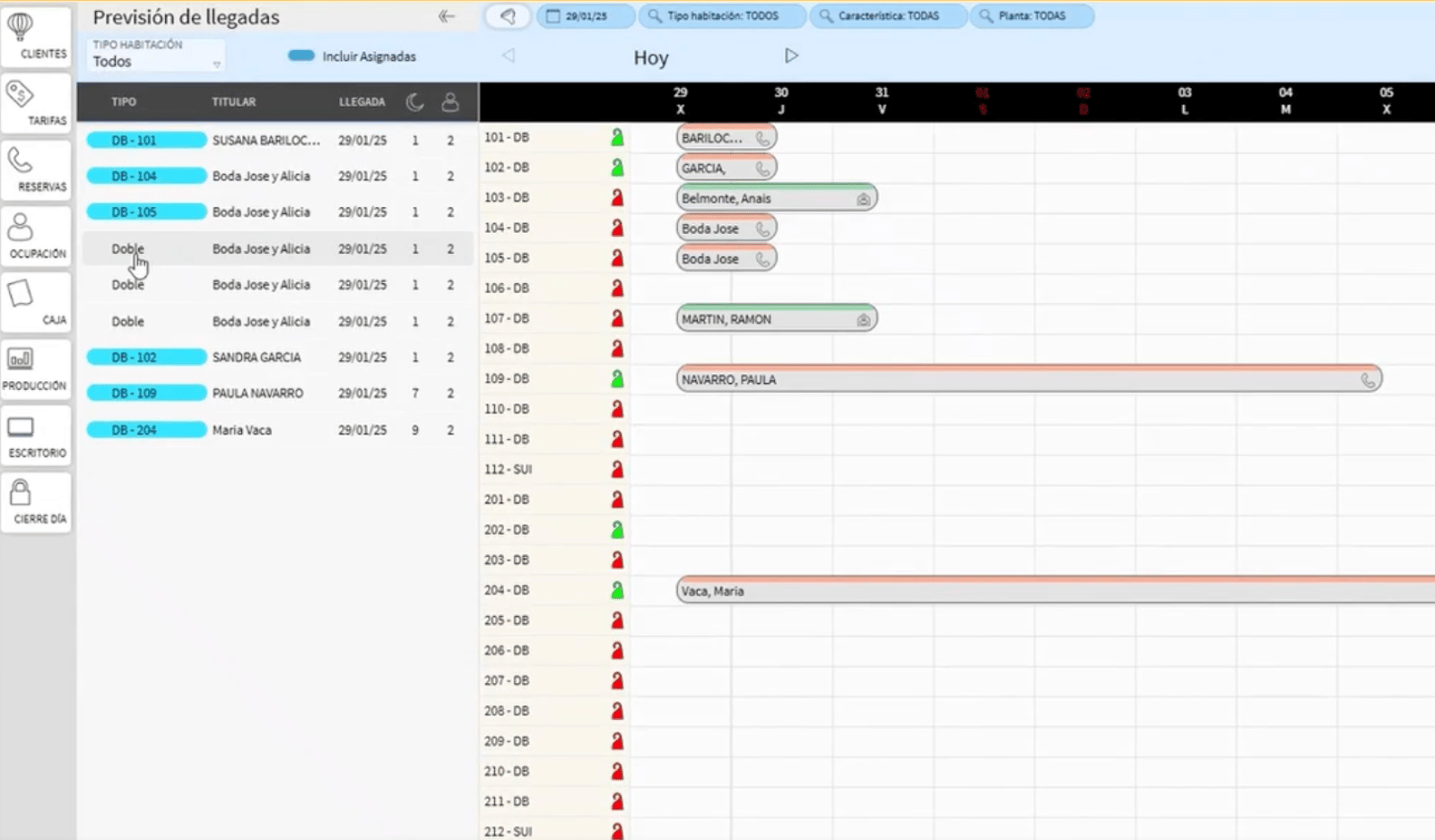This screenshot has height=840, width=1435.
Task: Click green lock icon for room 202
Action: click(617, 530)
